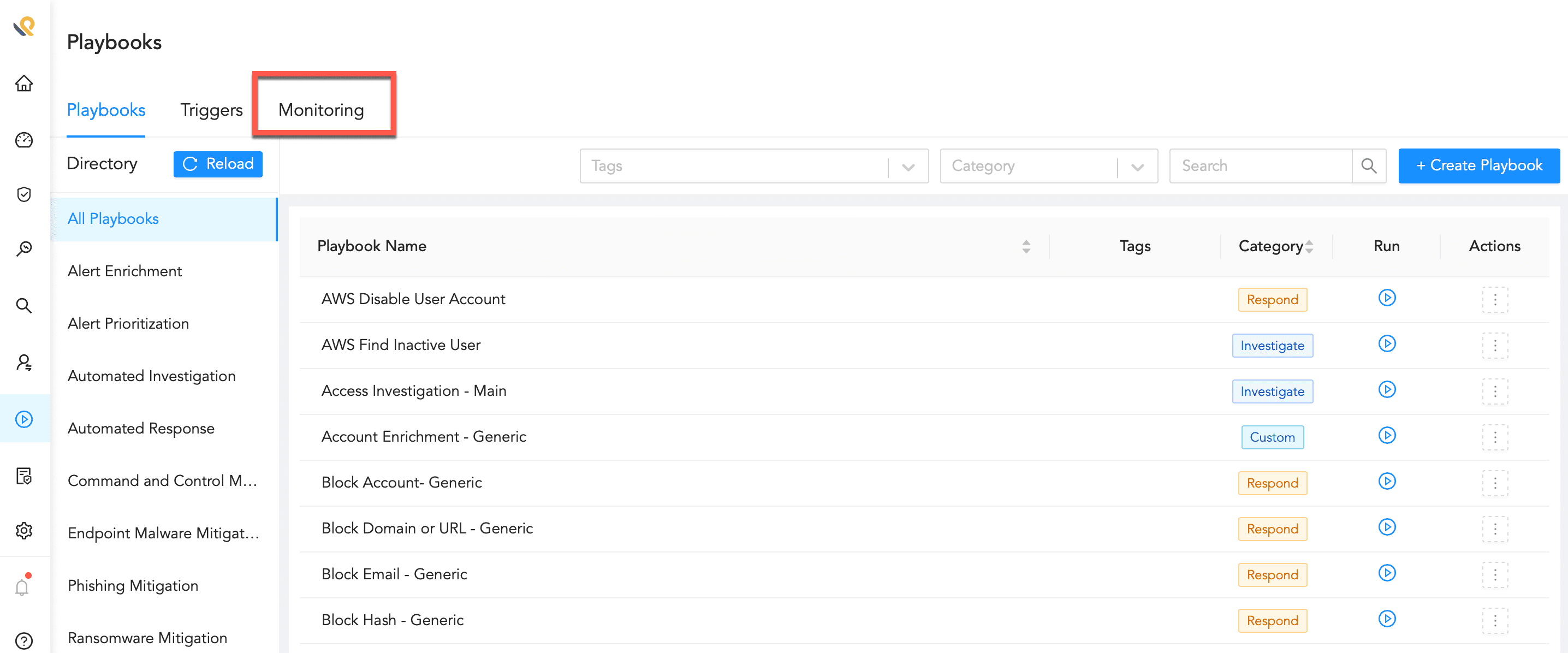Click the Create Playbook button
Viewport: 1568px width, 653px height.
[x=1478, y=165]
